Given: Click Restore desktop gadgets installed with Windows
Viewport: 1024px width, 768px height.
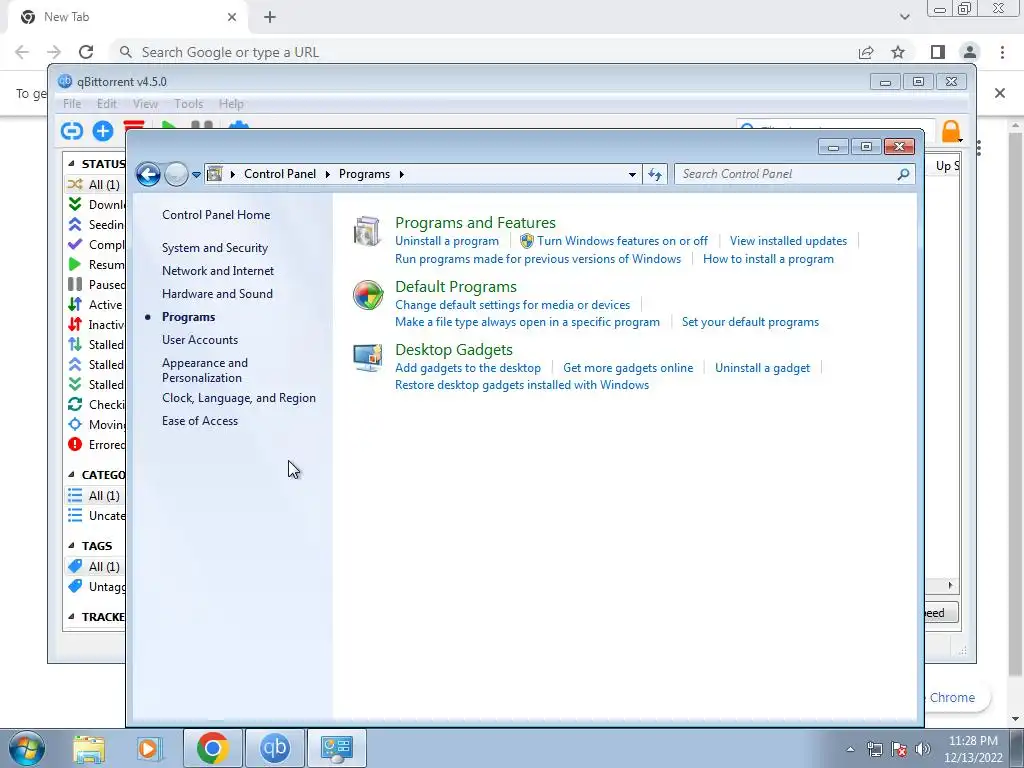Looking at the screenshot, I should pos(522,385).
